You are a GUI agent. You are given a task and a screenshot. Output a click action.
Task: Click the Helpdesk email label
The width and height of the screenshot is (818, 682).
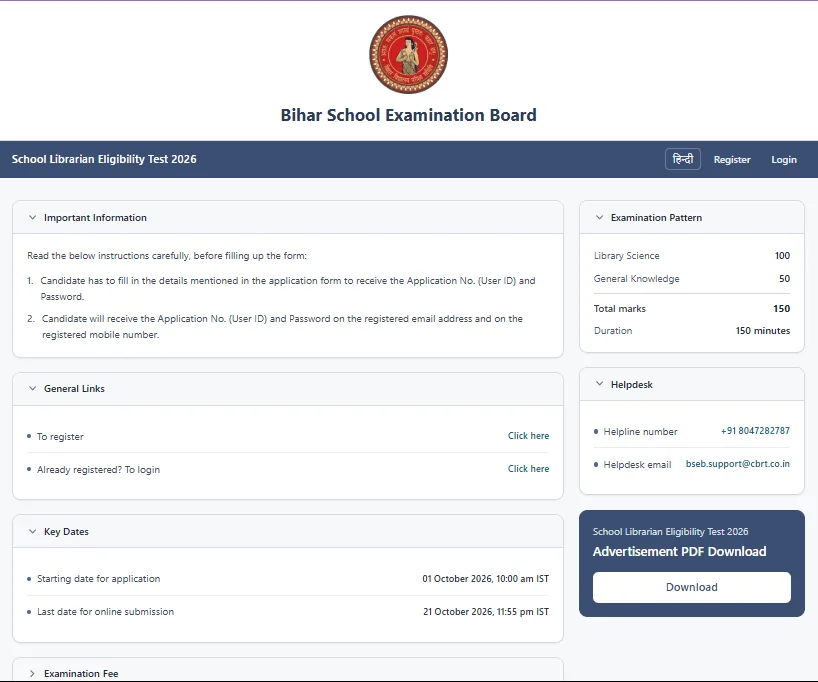pyautogui.click(x=637, y=464)
